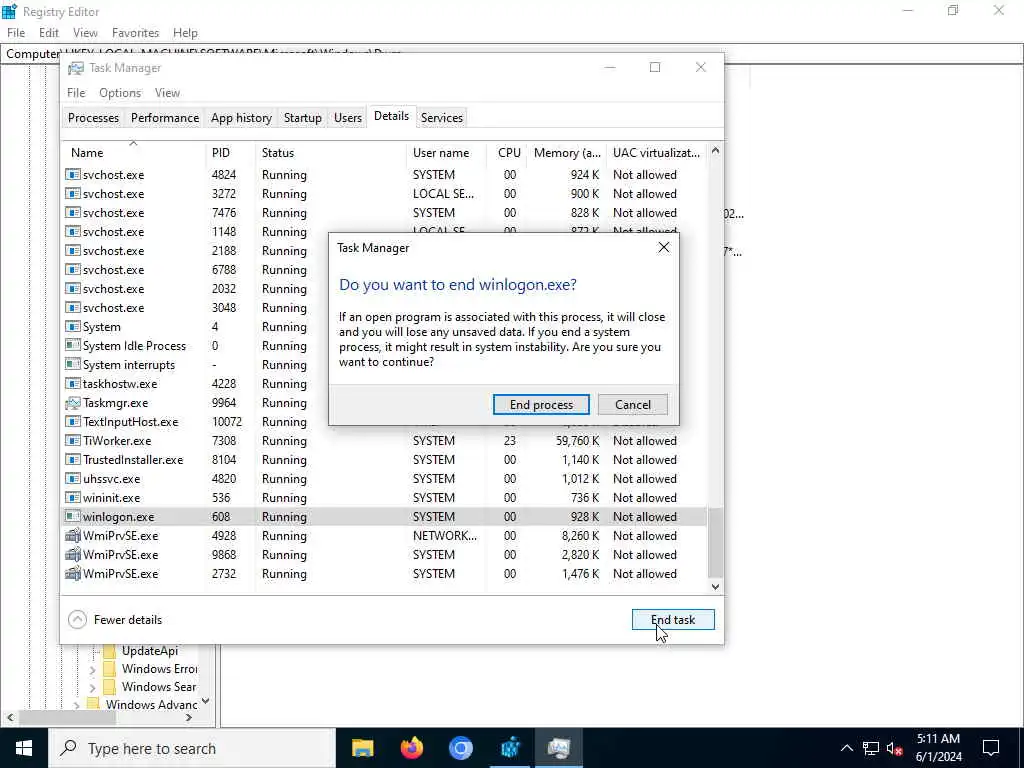Image resolution: width=1024 pixels, height=768 pixels.
Task: Select TextInputHost.exe process icon
Action: coord(73,422)
